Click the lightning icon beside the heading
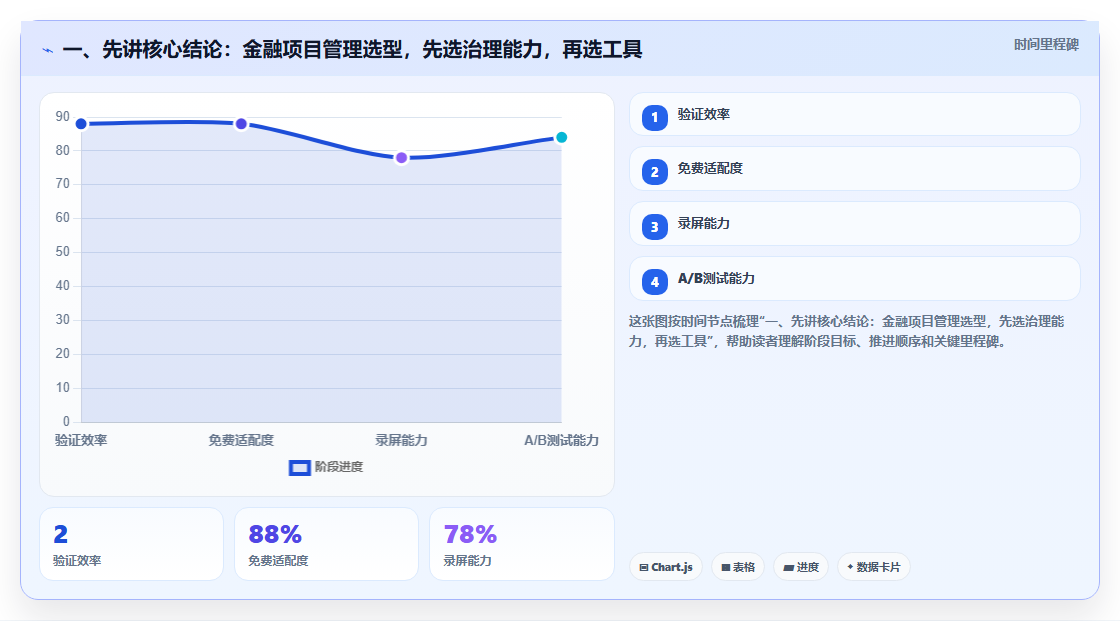The height and width of the screenshot is (621, 1120). click(x=48, y=50)
